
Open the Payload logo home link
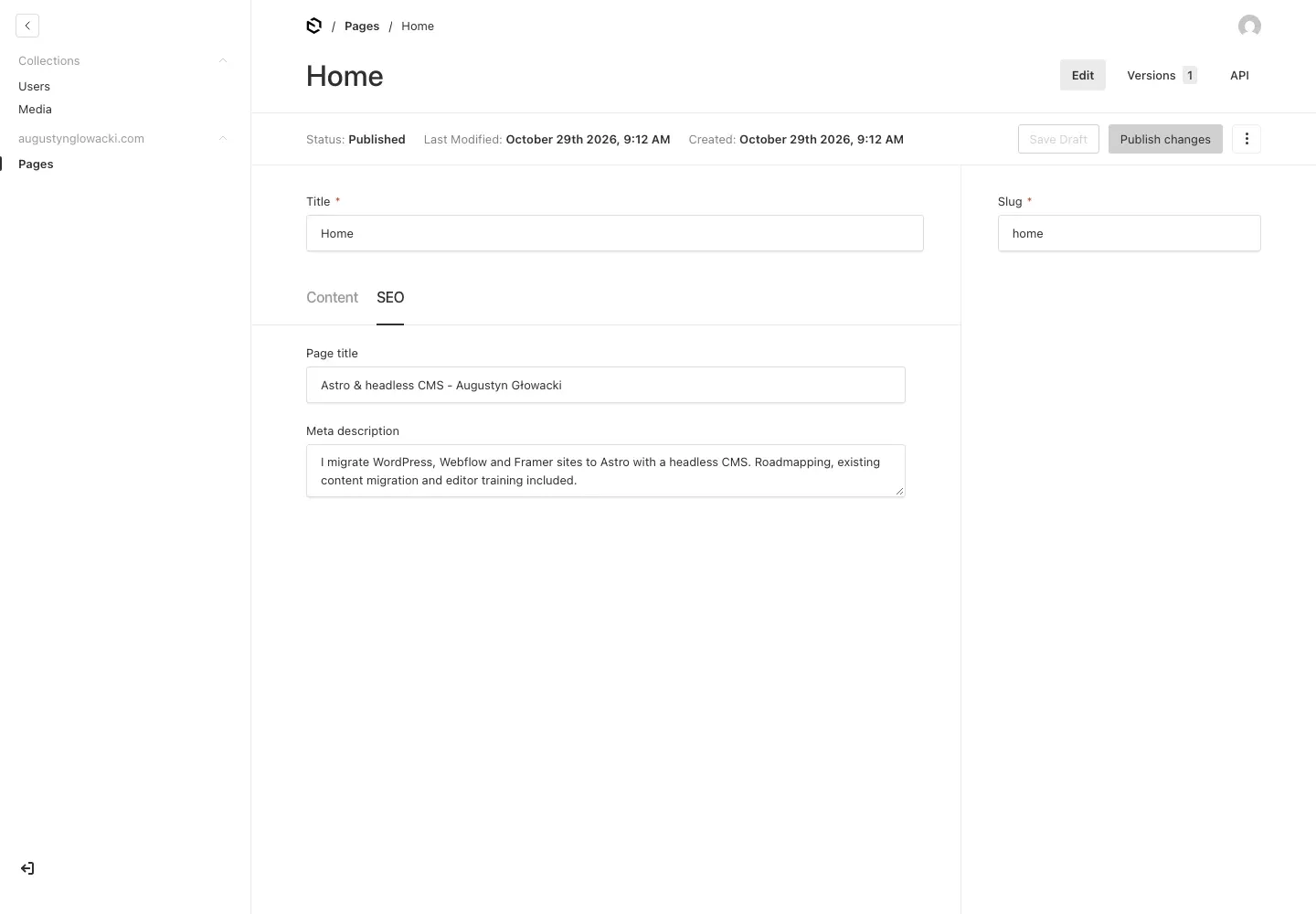(313, 26)
